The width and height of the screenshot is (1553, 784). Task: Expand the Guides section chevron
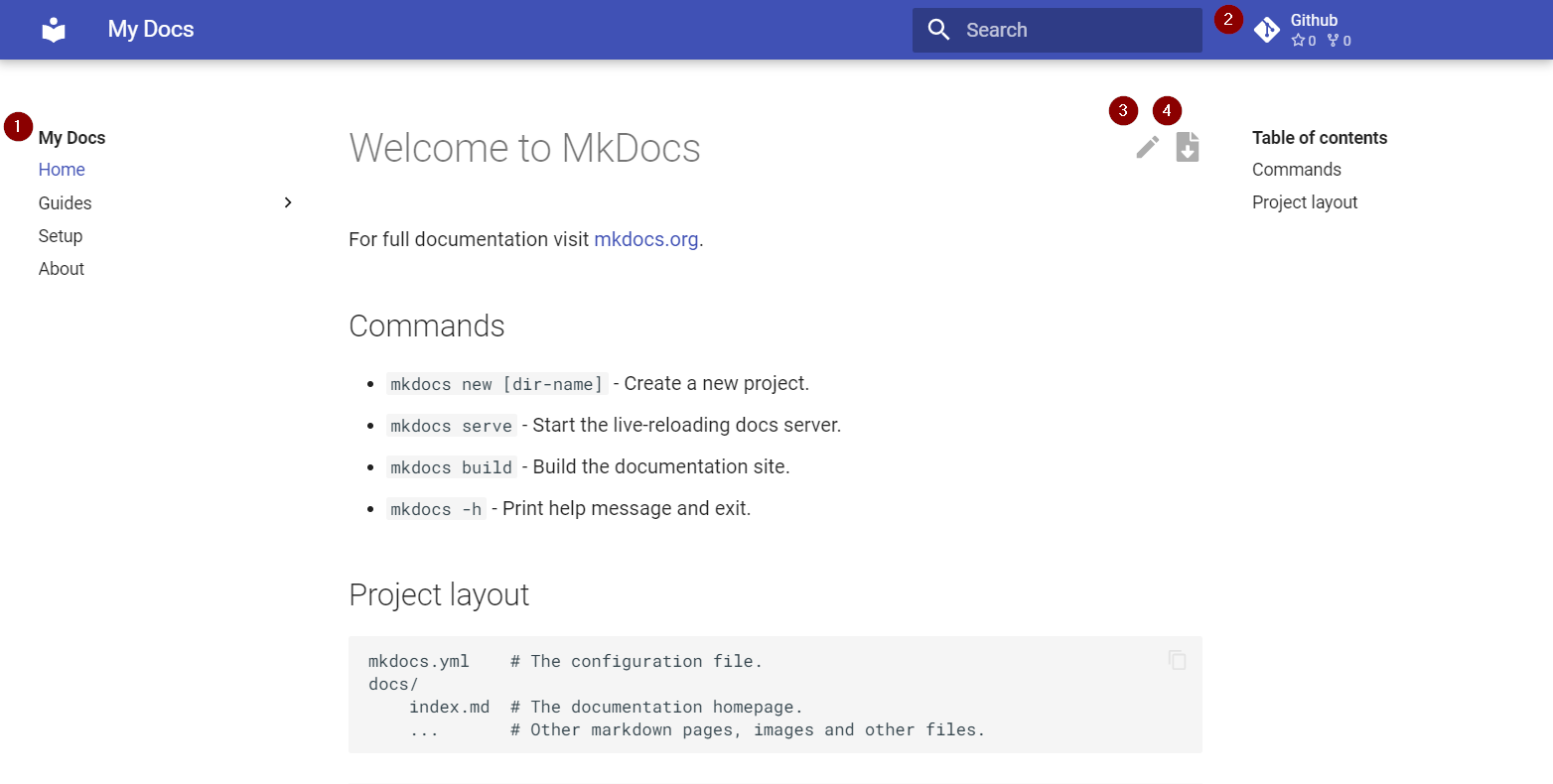coord(288,202)
